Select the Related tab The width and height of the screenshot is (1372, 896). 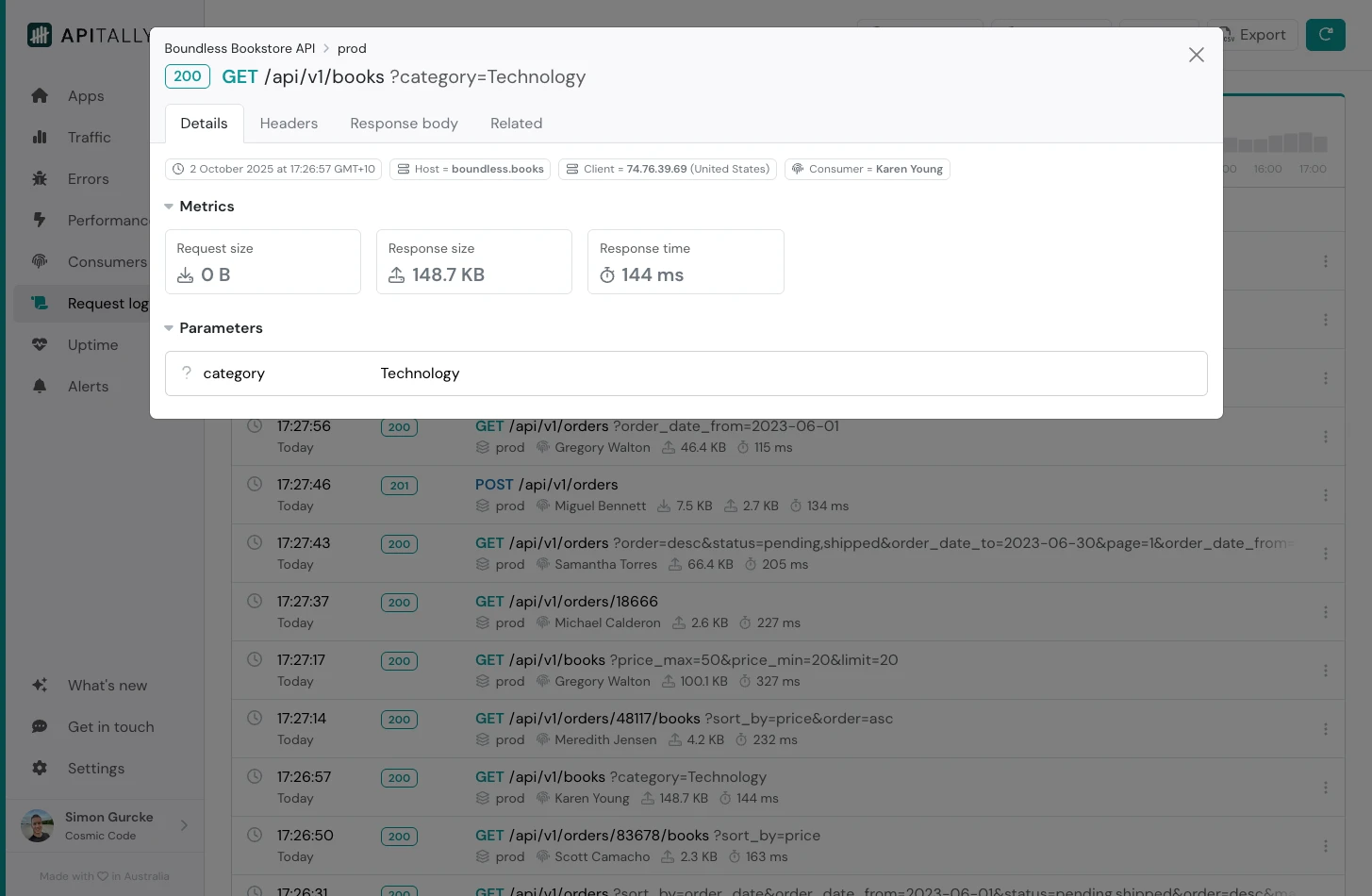[x=516, y=124]
